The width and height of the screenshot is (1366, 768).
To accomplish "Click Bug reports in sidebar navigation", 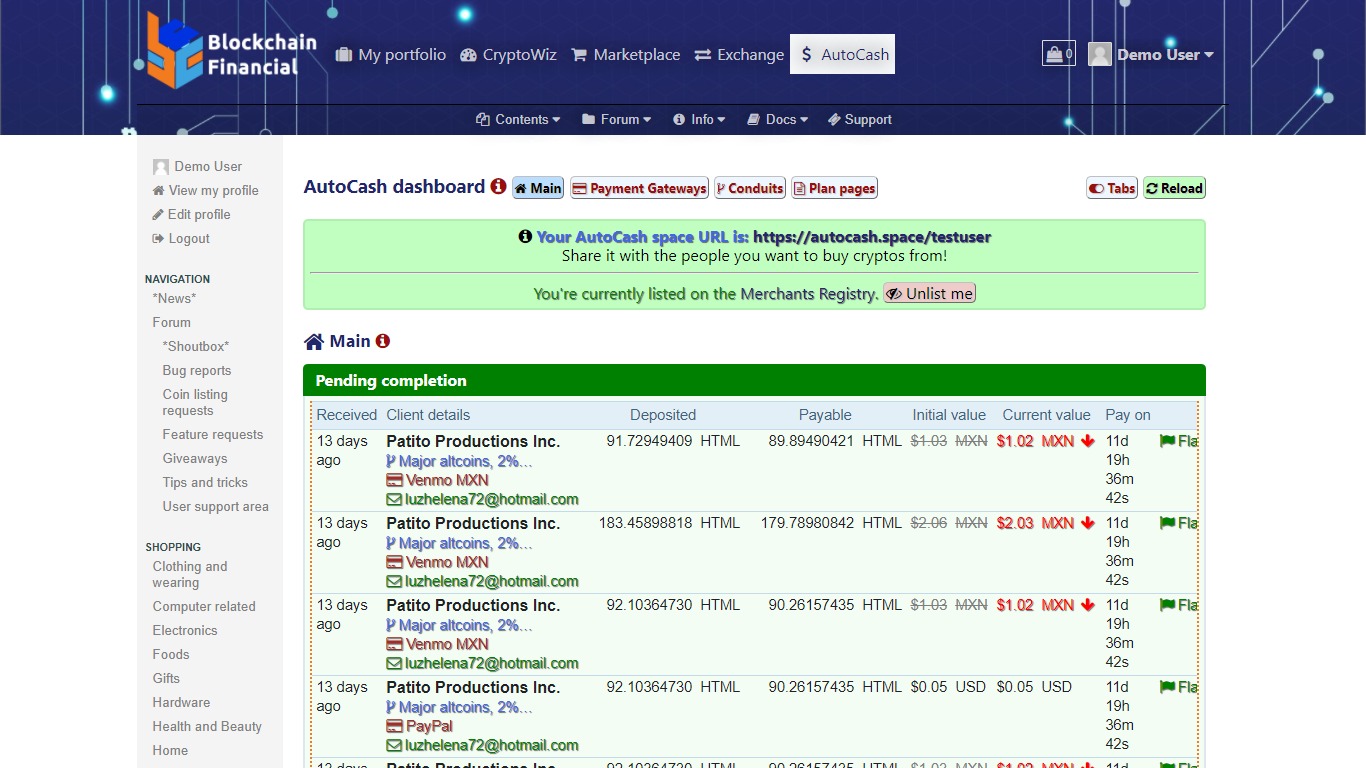I will click(x=197, y=370).
